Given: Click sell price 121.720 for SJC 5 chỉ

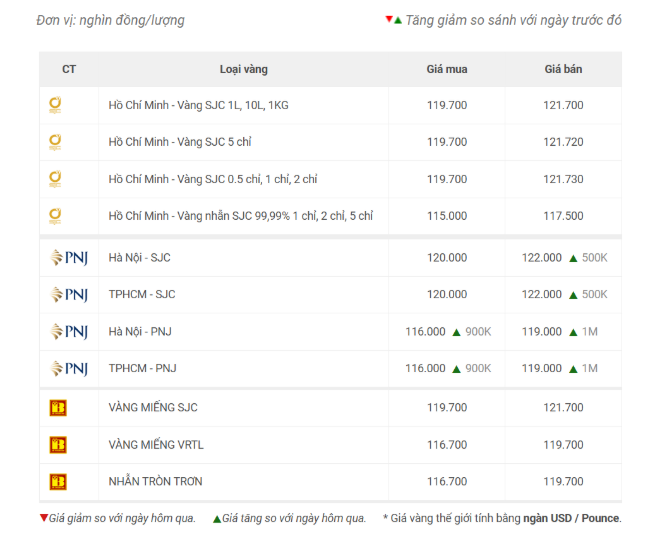Looking at the screenshot, I should coord(563,142).
